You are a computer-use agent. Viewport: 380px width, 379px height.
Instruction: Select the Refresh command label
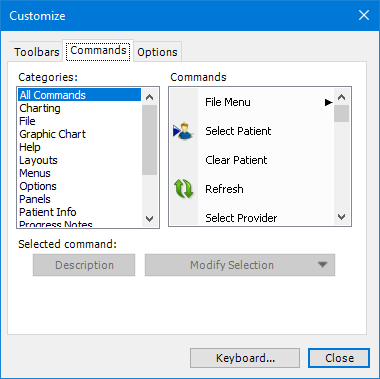(x=224, y=189)
